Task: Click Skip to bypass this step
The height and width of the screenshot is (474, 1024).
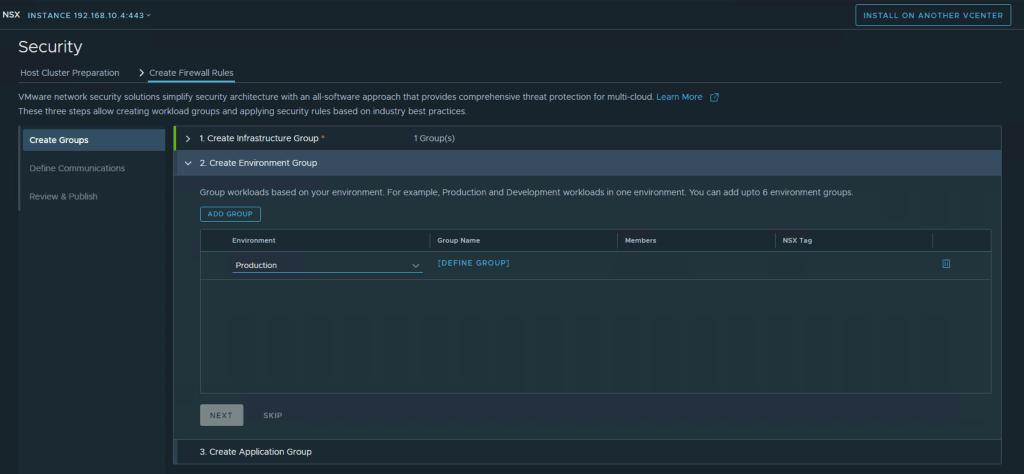Action: coord(273,415)
